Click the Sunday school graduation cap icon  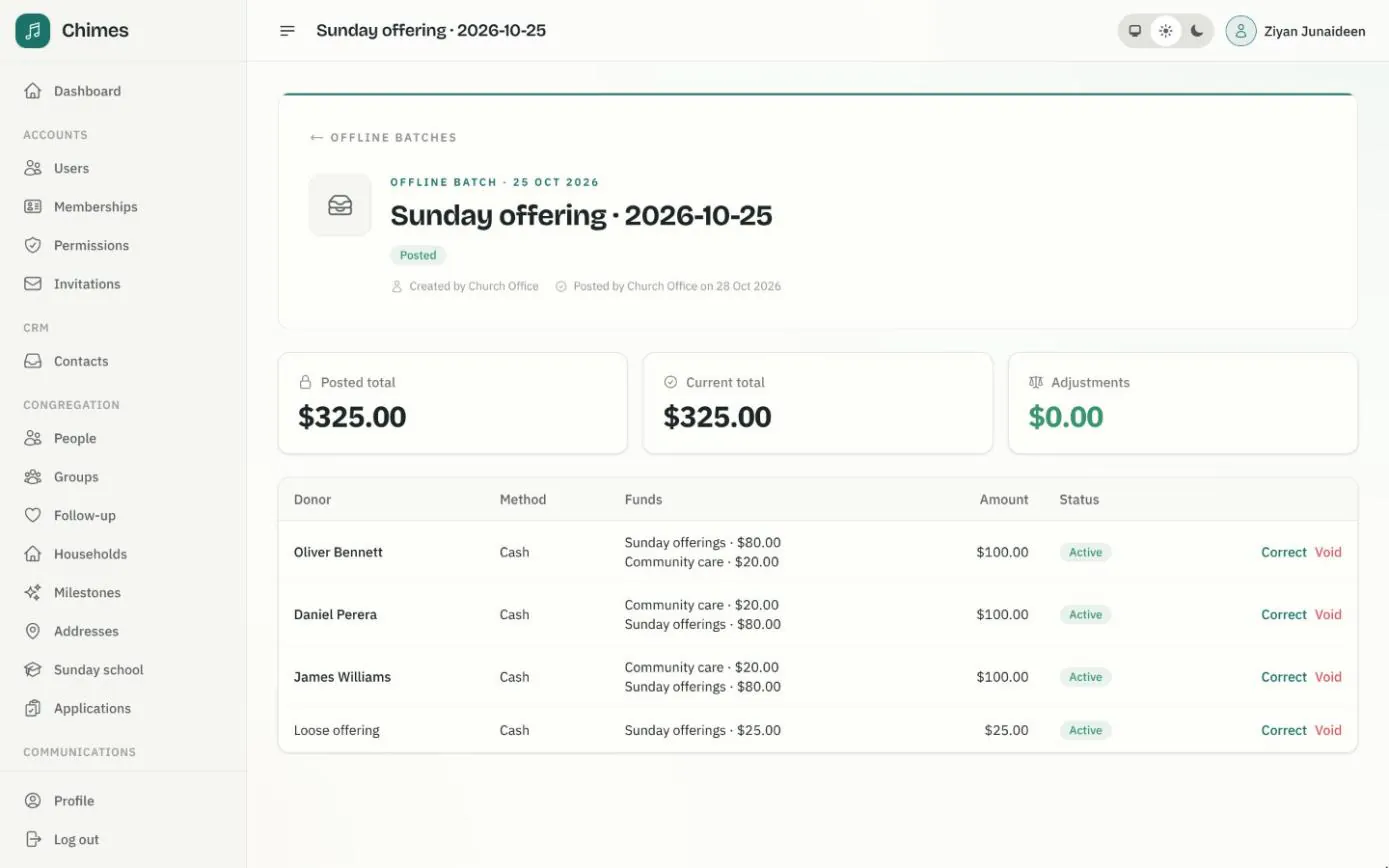(33, 670)
